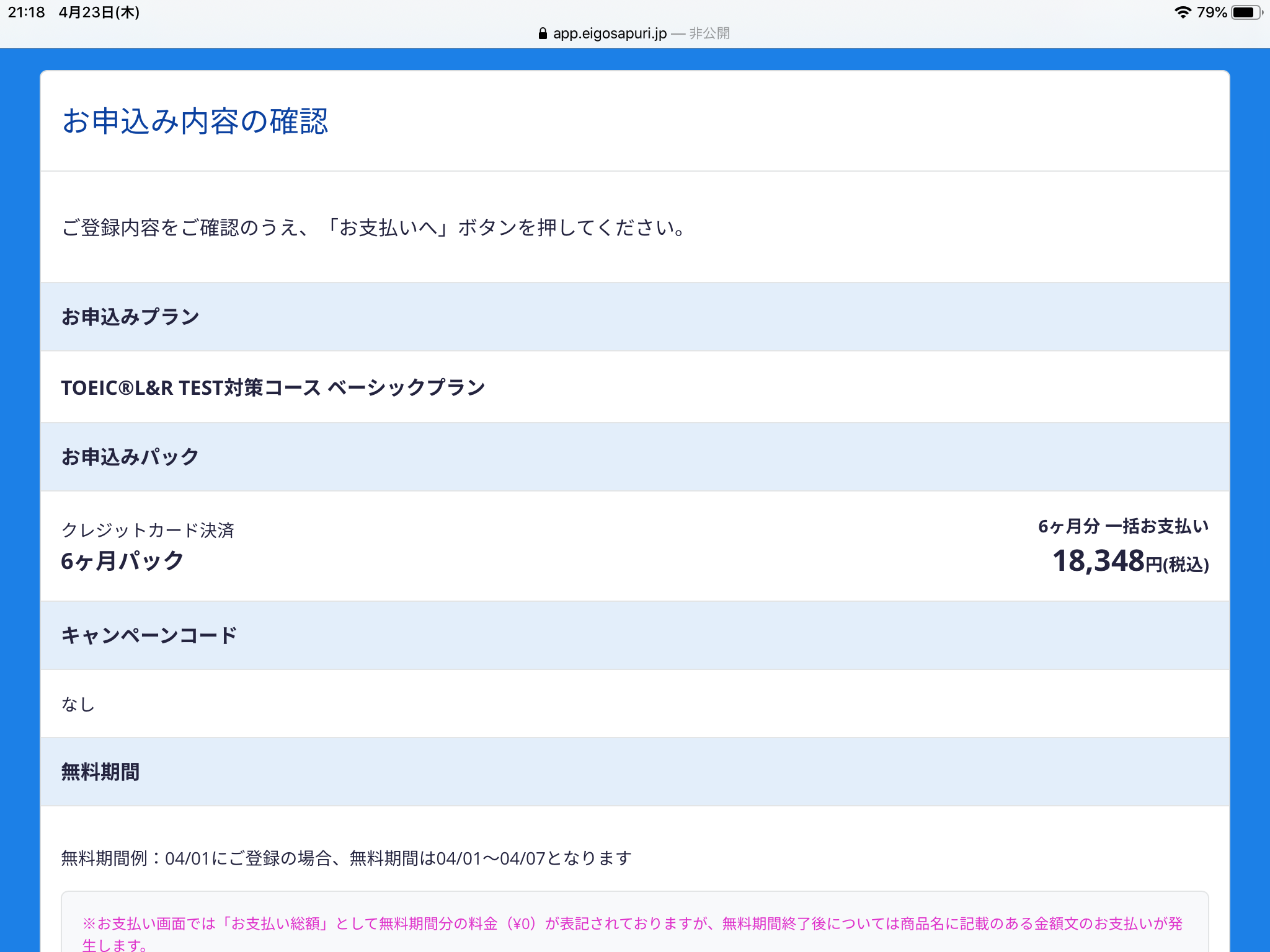Tap the お申込みプラン section header
Viewport: 1270px width, 952px height.
(x=635, y=317)
